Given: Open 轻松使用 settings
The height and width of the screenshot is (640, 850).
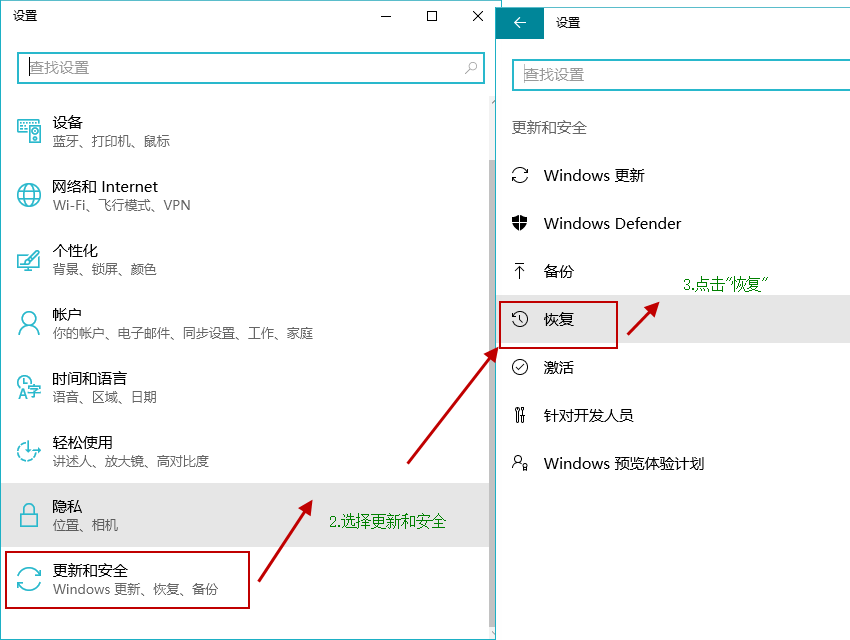Looking at the screenshot, I should coord(245,451).
